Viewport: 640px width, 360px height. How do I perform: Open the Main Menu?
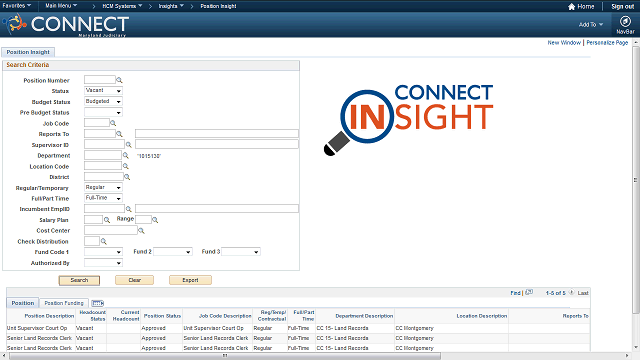click(61, 6)
